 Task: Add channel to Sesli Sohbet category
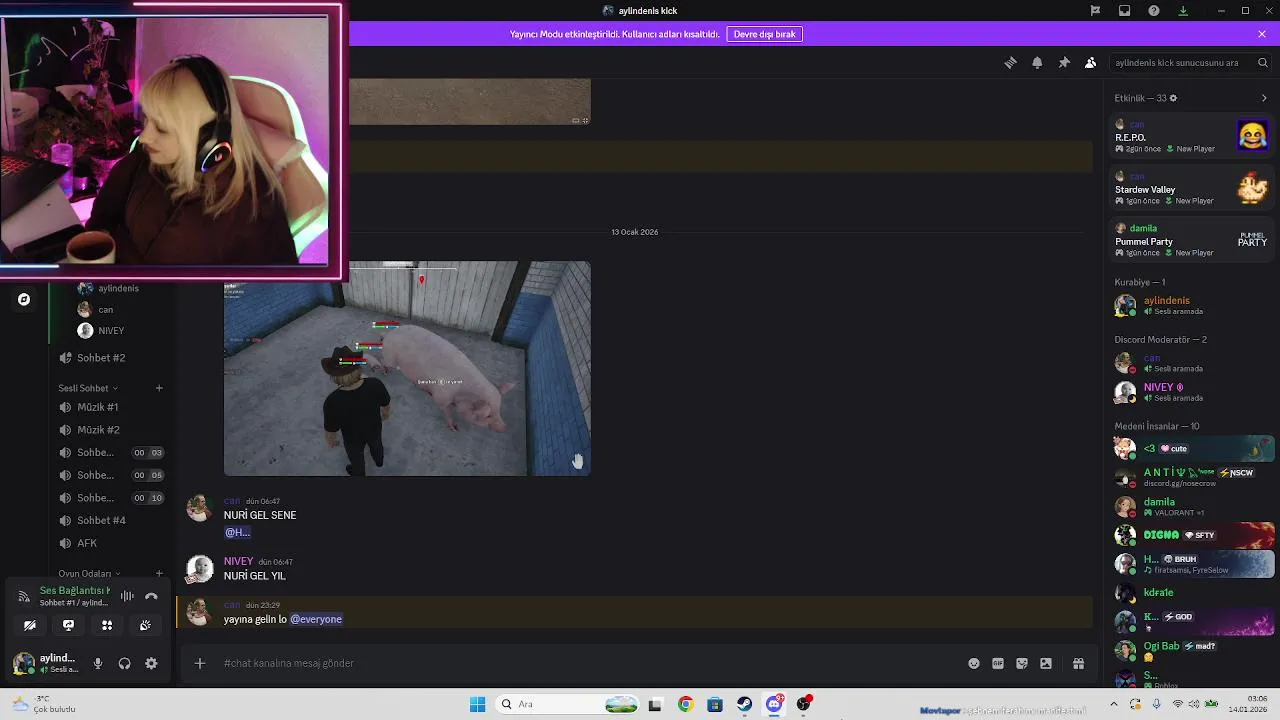tap(159, 388)
